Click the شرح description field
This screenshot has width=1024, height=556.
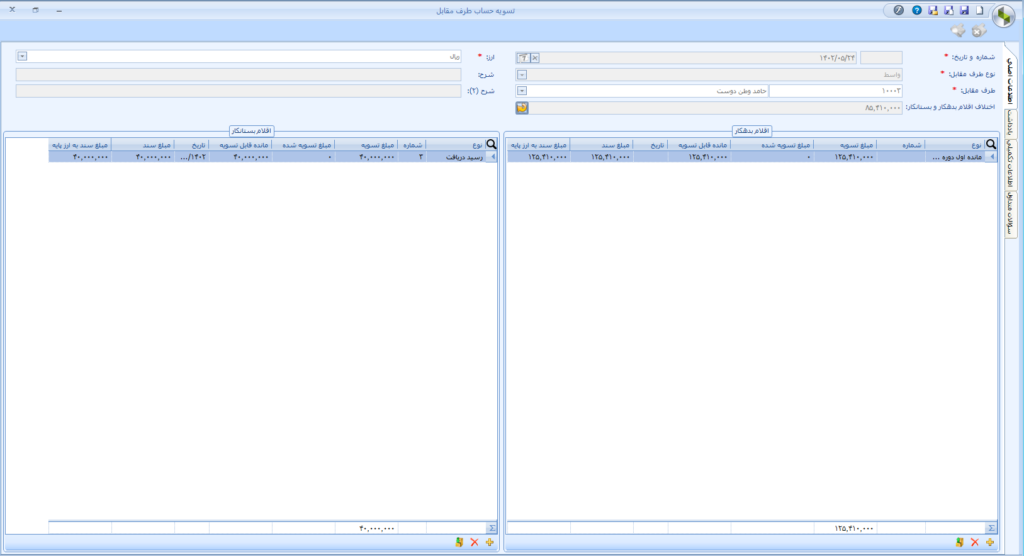[238, 74]
